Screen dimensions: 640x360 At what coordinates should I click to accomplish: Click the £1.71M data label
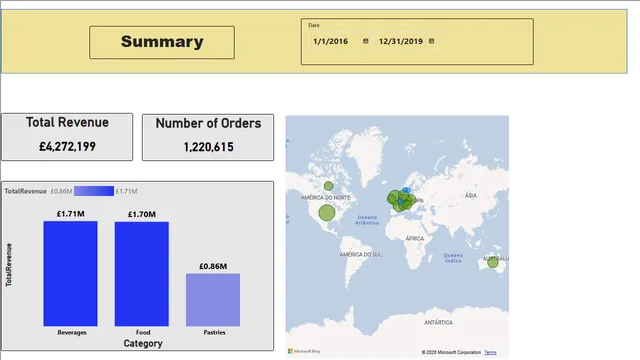tap(71, 214)
